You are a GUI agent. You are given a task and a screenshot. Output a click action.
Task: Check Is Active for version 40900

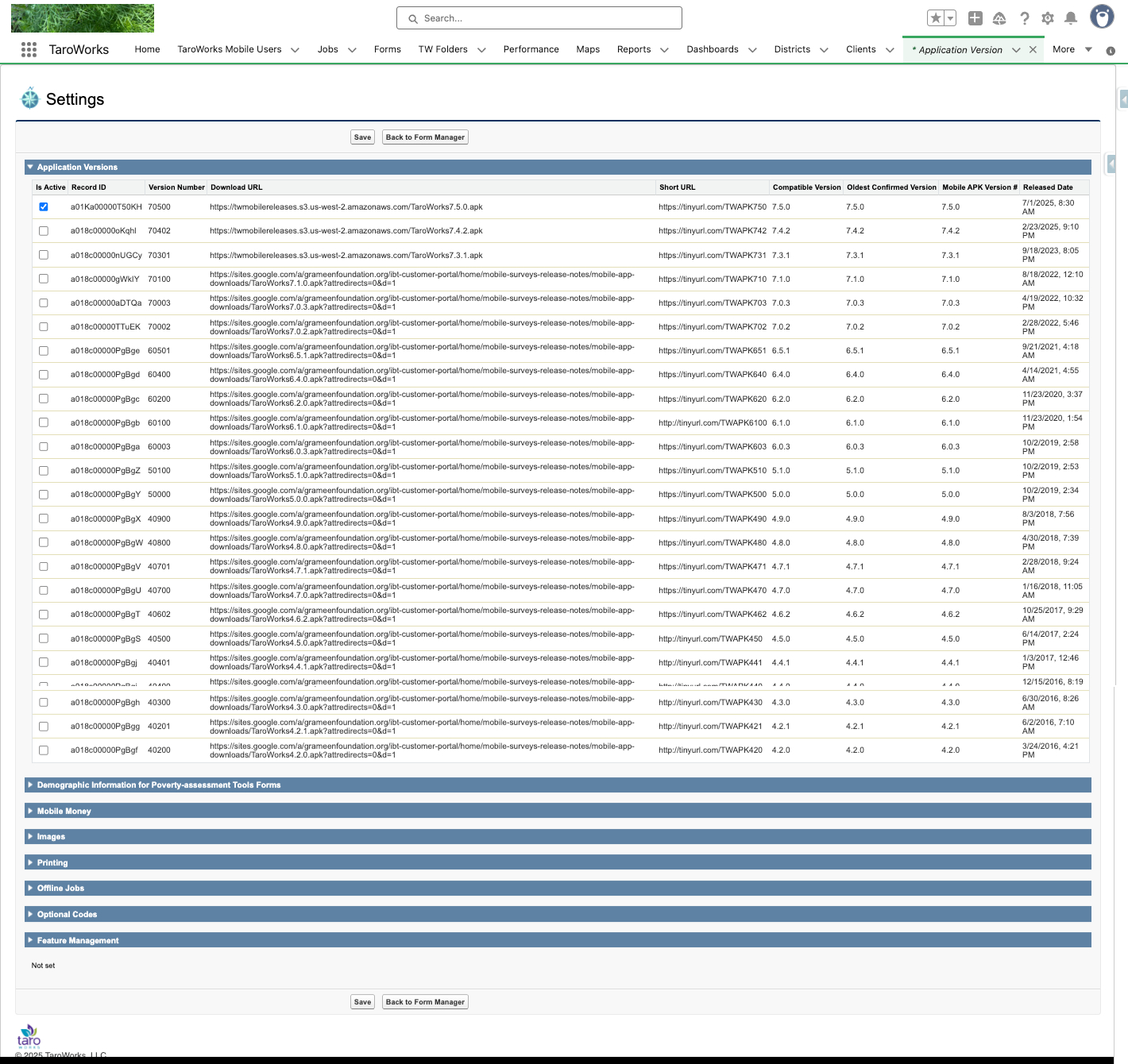click(44, 519)
